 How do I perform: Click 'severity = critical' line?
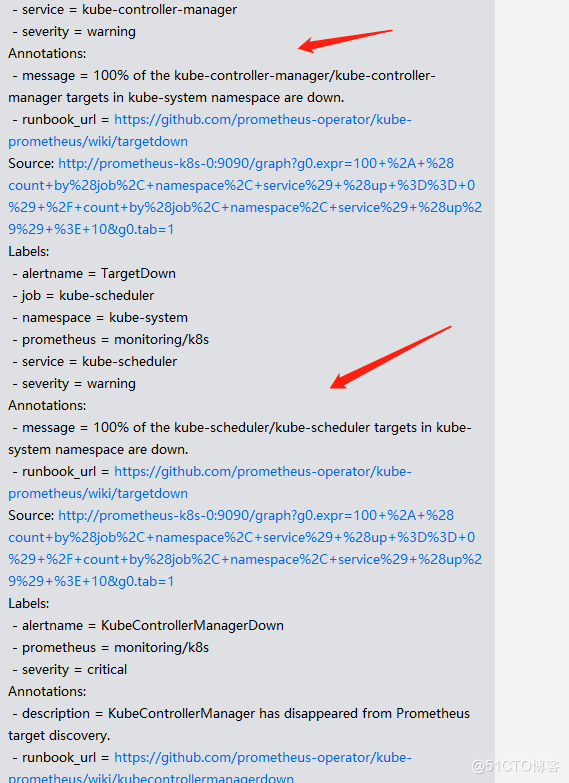(74, 670)
